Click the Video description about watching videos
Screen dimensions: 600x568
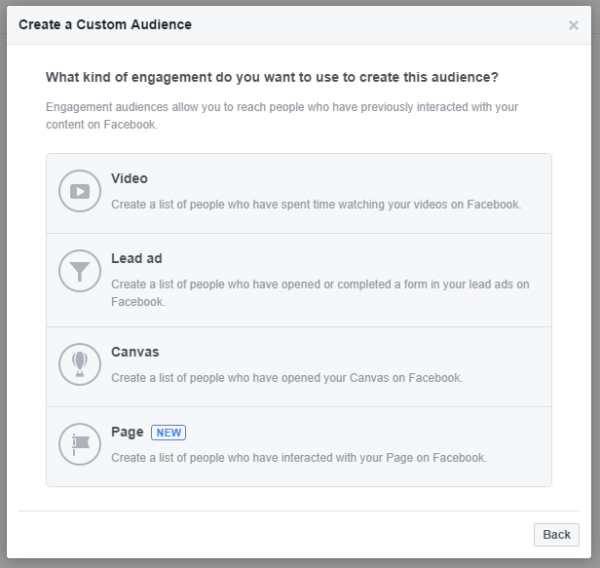316,204
